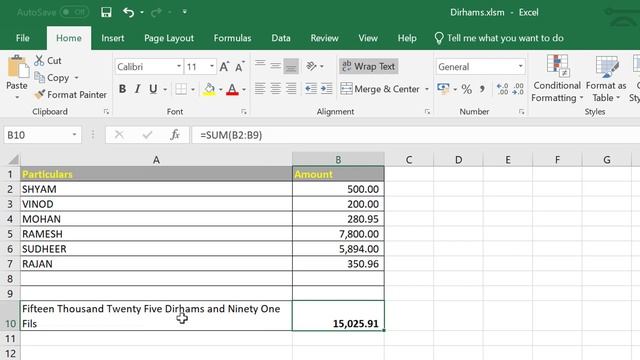Viewport: 640px width, 360px height.
Task: Decrease indent
Action: point(311,89)
